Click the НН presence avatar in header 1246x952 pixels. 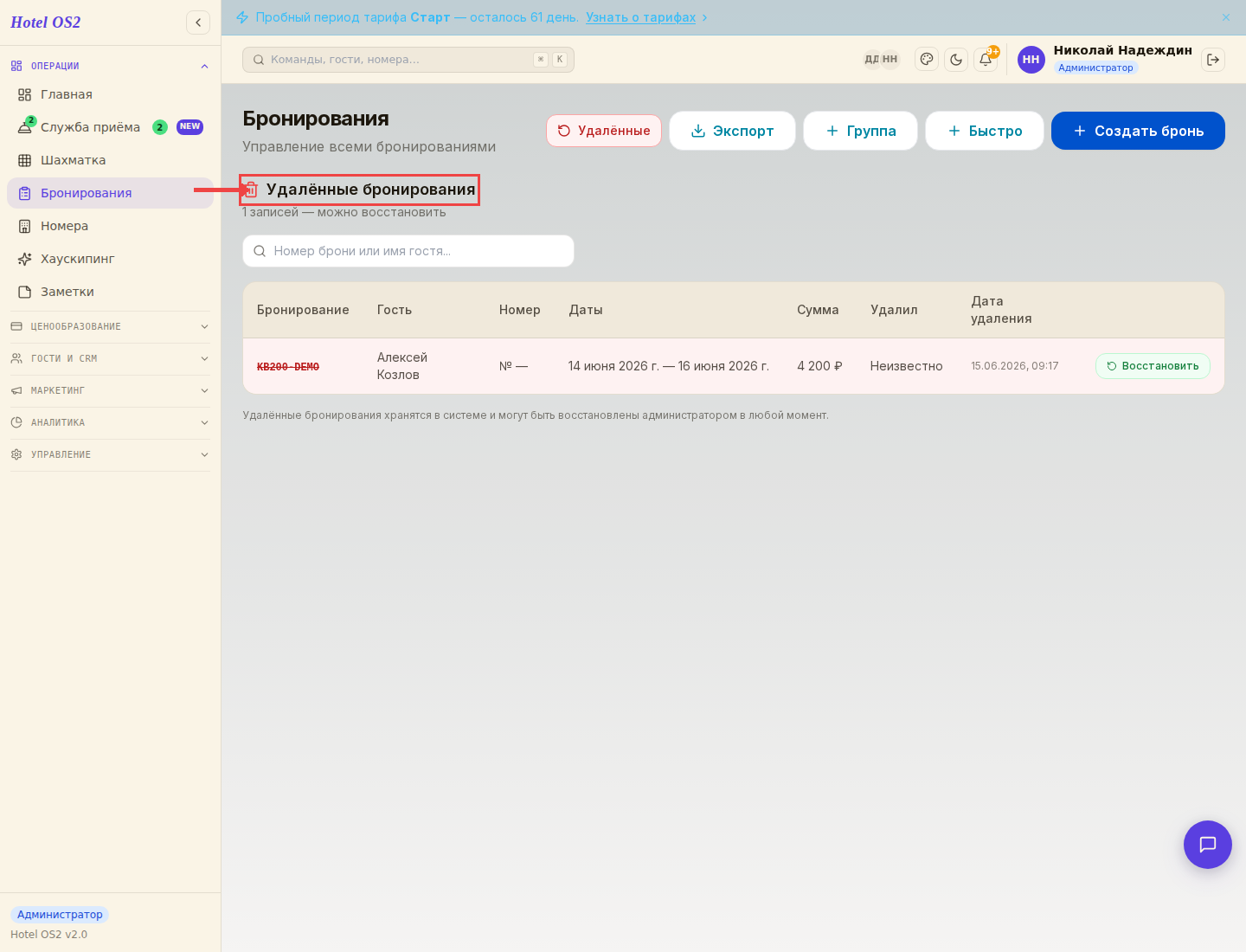pos(890,60)
